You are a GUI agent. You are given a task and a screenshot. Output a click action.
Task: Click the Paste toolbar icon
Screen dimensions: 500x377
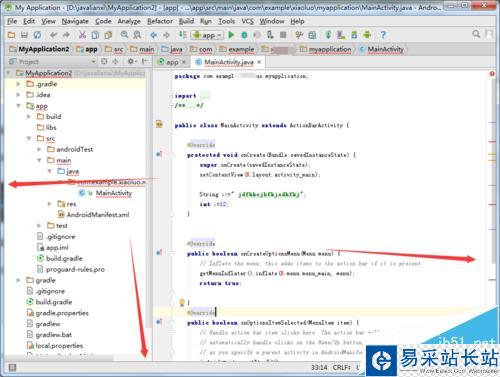(x=108, y=35)
